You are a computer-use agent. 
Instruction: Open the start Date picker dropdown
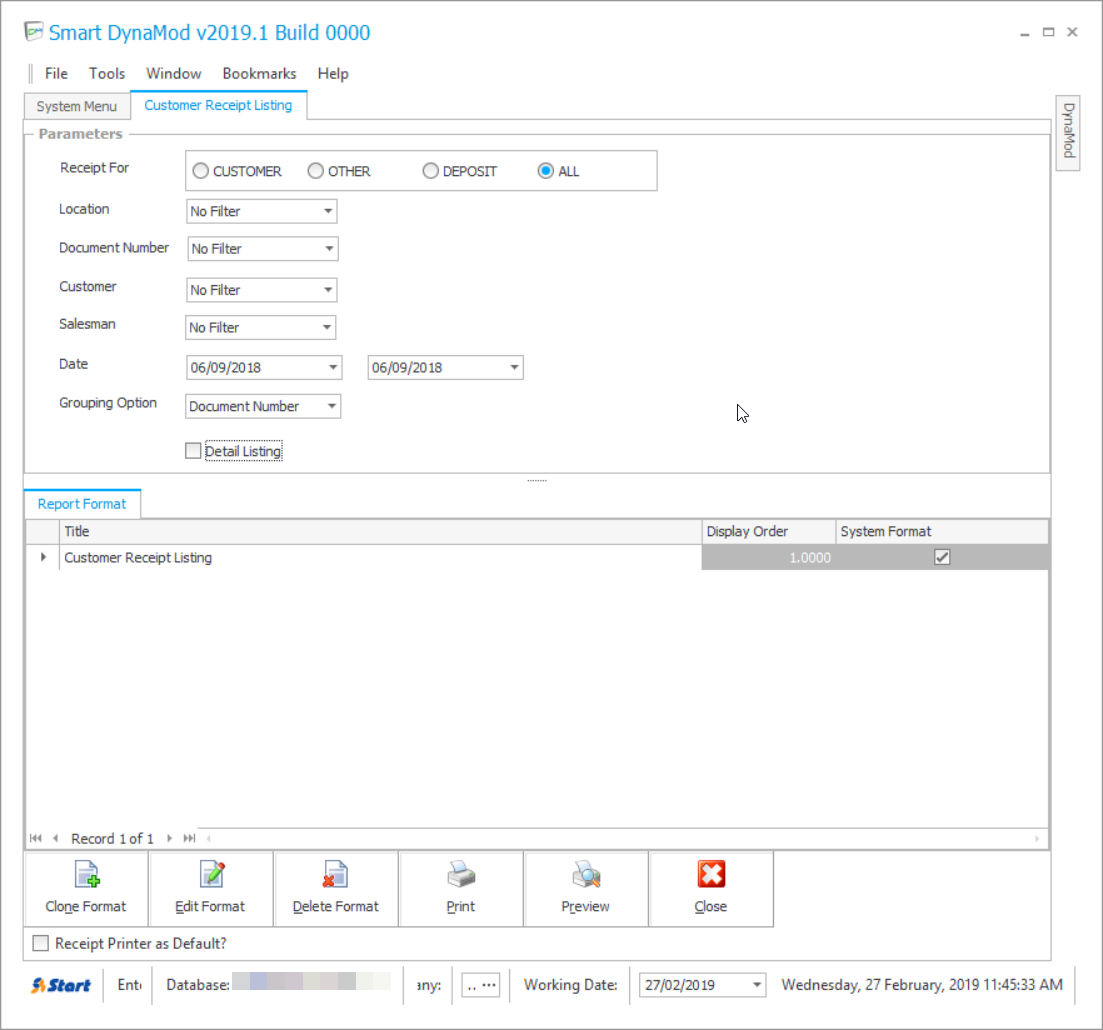pyautogui.click(x=333, y=367)
